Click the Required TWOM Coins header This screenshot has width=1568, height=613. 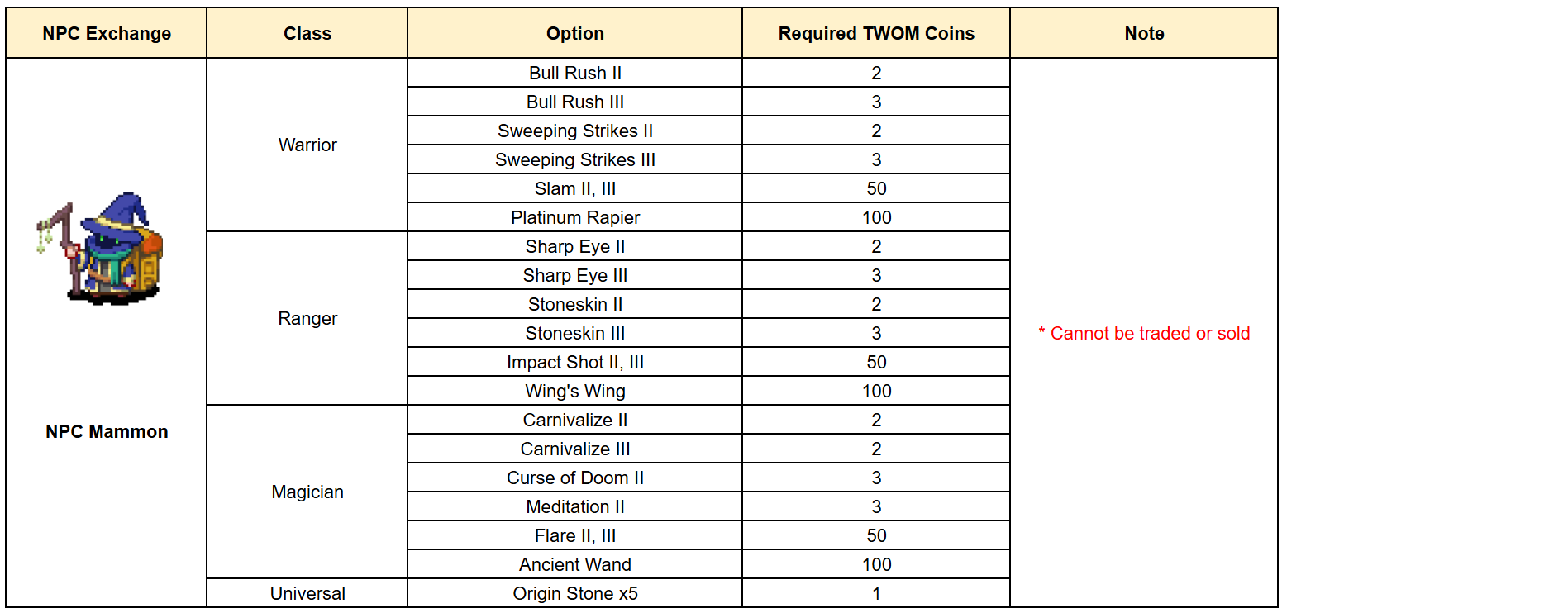(876, 33)
